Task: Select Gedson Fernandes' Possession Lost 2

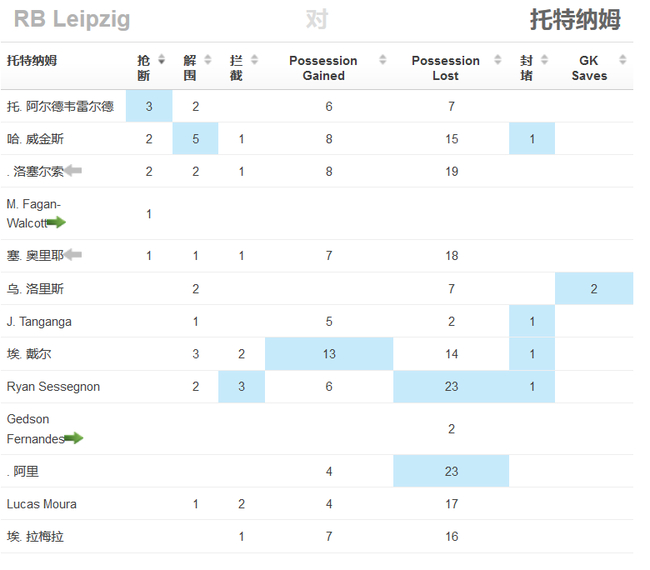Action: click(x=451, y=429)
